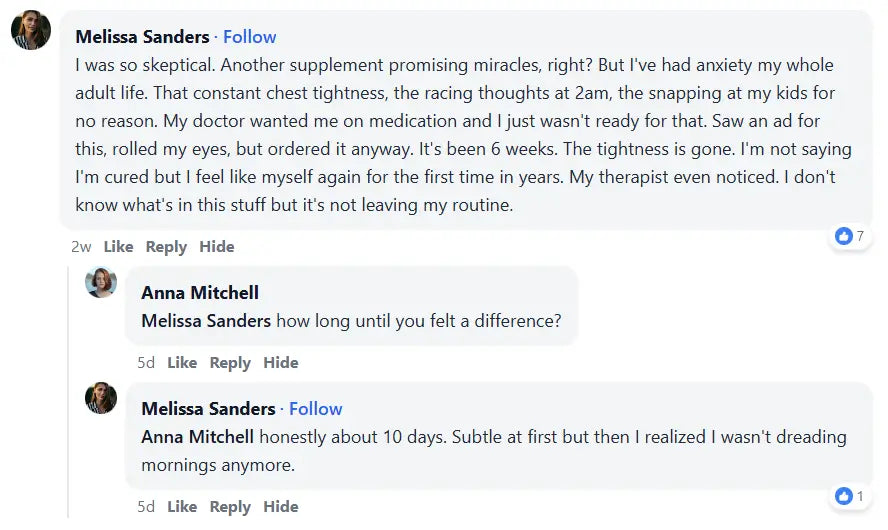Open the 7 likes reaction badge

click(849, 237)
